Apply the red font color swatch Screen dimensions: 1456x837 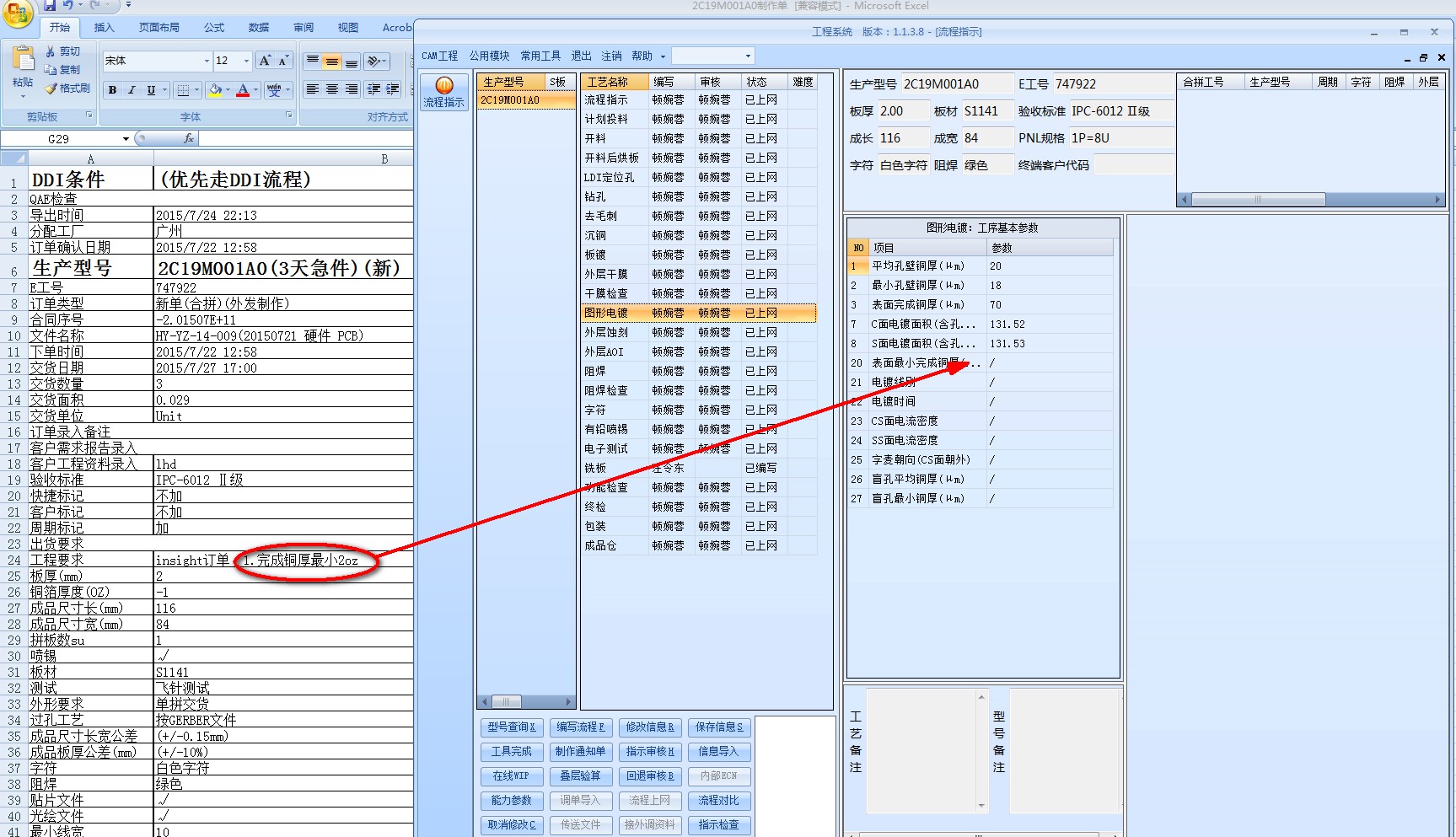point(243,90)
